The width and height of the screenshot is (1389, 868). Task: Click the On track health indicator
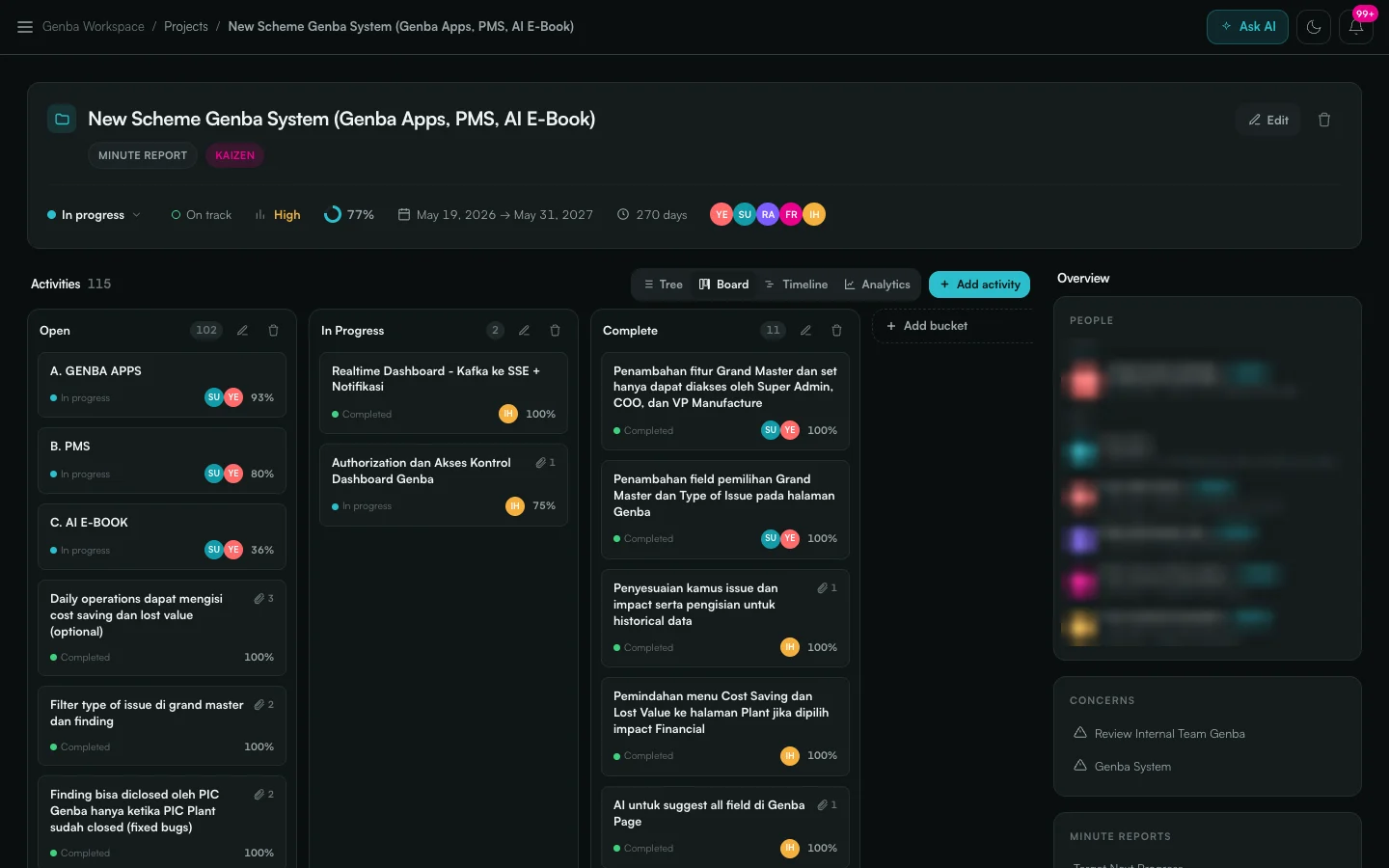click(202, 215)
